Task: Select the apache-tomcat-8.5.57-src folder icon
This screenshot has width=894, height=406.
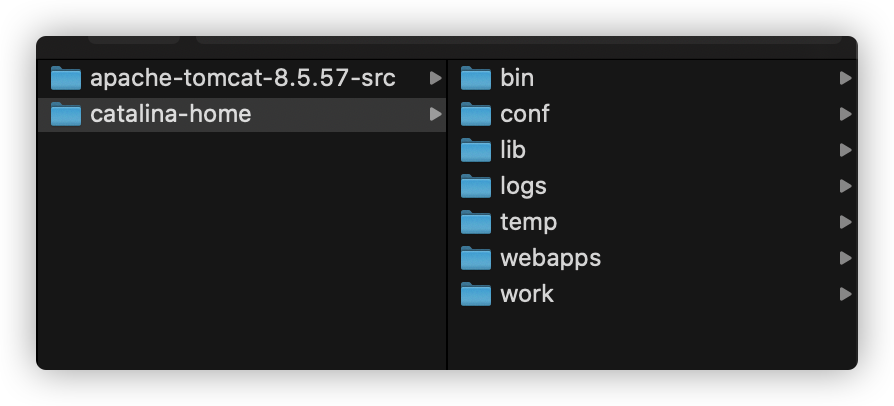Action: (x=66, y=78)
